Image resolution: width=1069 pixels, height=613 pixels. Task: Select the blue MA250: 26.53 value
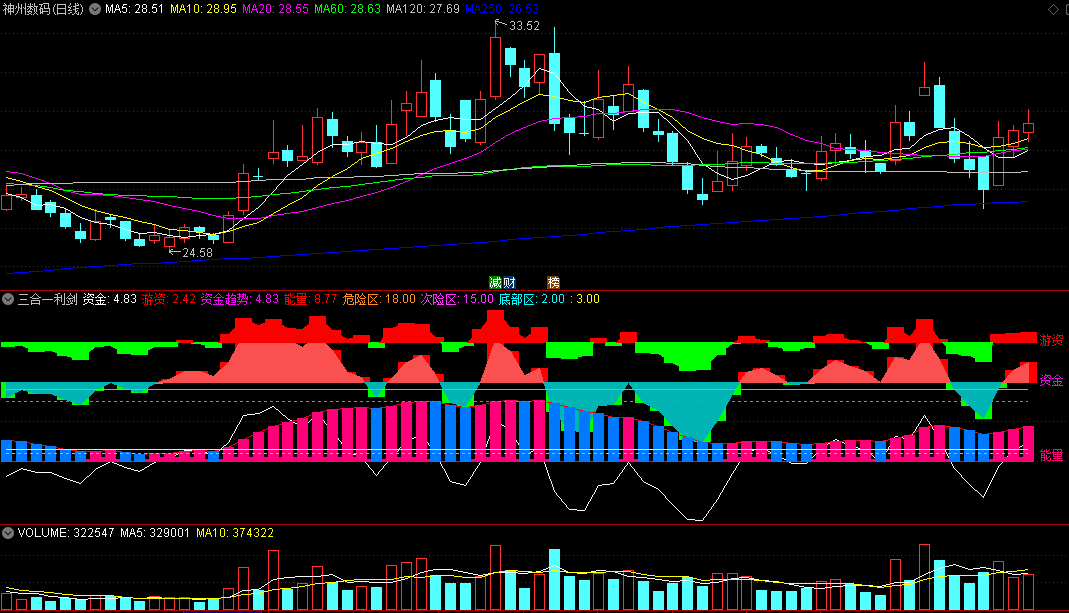pyautogui.click(x=502, y=9)
